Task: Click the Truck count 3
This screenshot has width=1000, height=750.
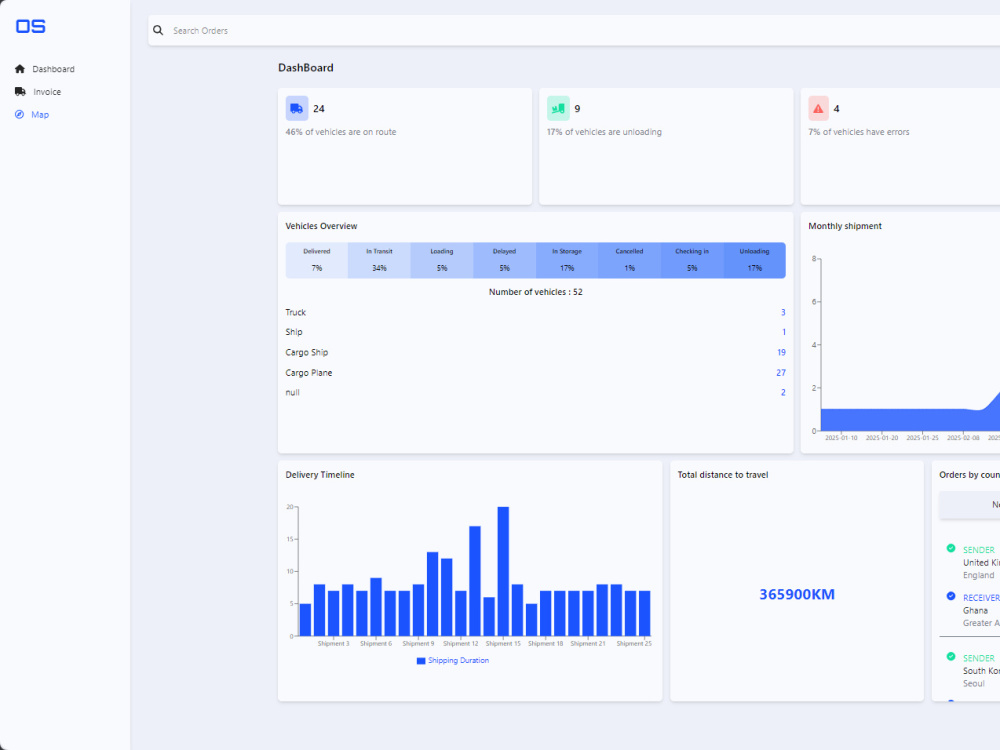Action: click(783, 312)
